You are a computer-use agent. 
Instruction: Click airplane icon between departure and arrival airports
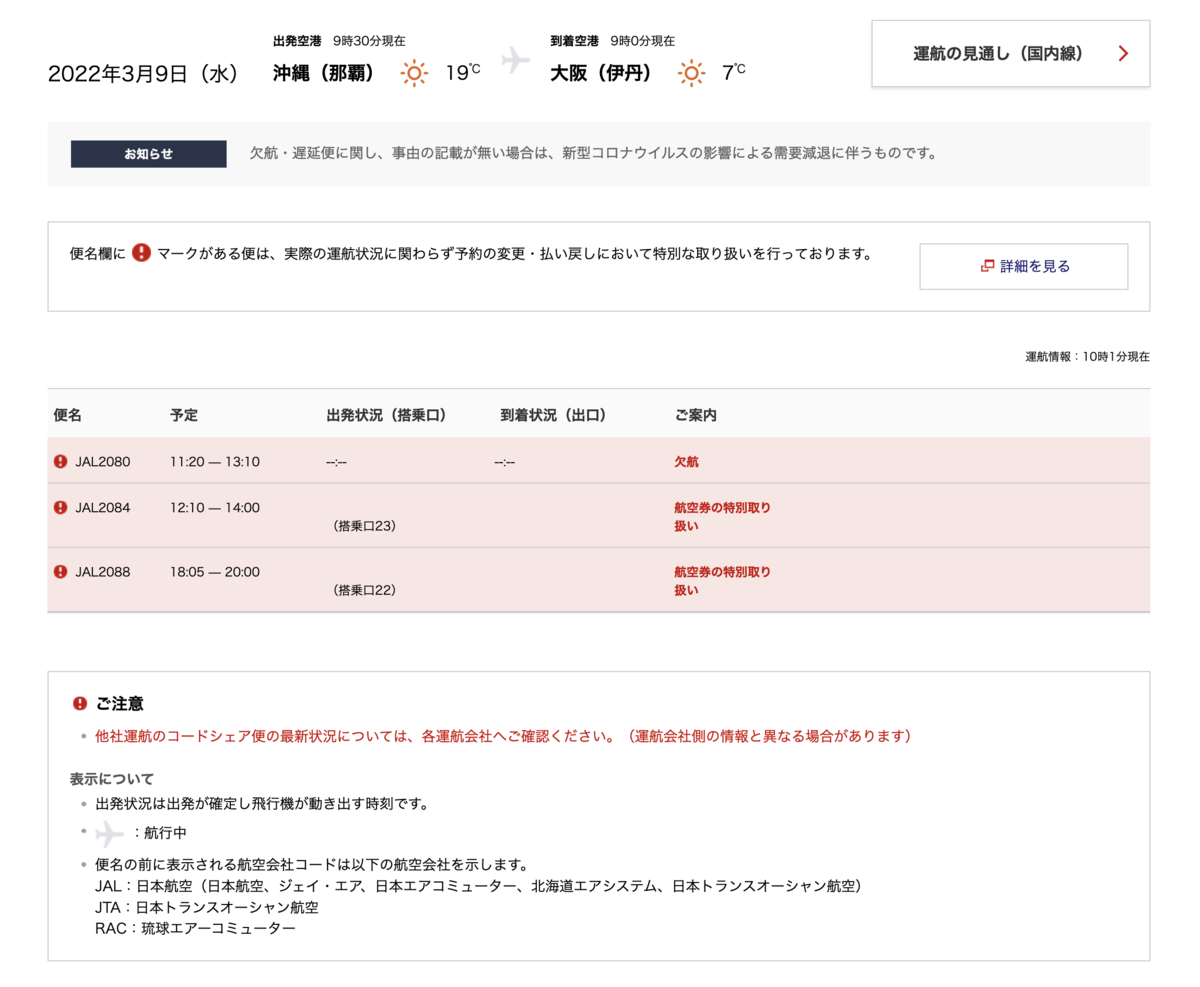click(515, 60)
